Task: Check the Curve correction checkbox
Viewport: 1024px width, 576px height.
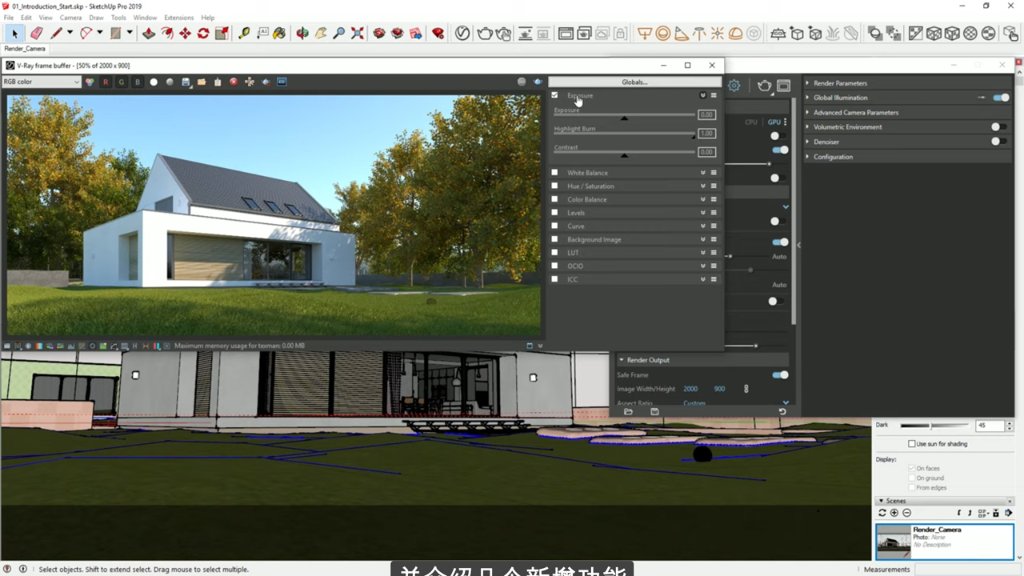Action: click(x=555, y=226)
